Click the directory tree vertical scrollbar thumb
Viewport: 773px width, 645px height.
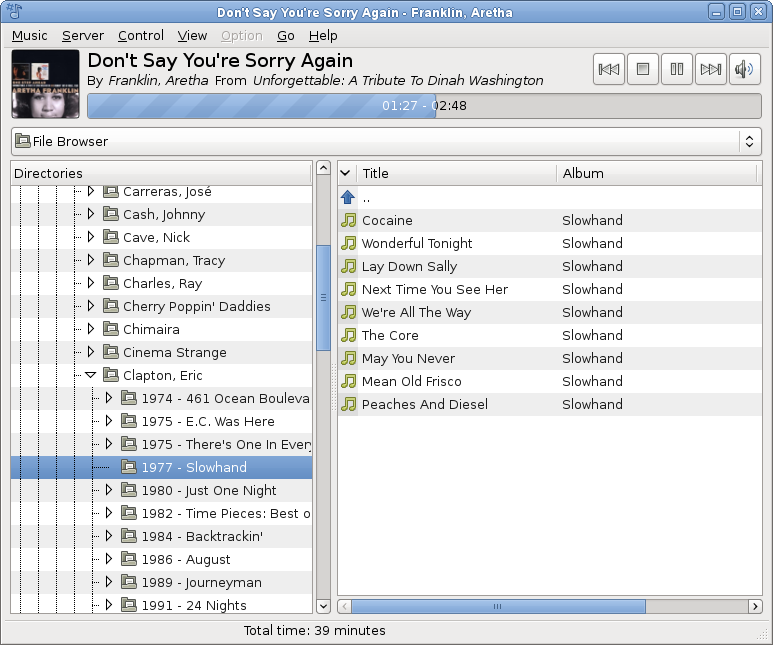click(x=323, y=298)
